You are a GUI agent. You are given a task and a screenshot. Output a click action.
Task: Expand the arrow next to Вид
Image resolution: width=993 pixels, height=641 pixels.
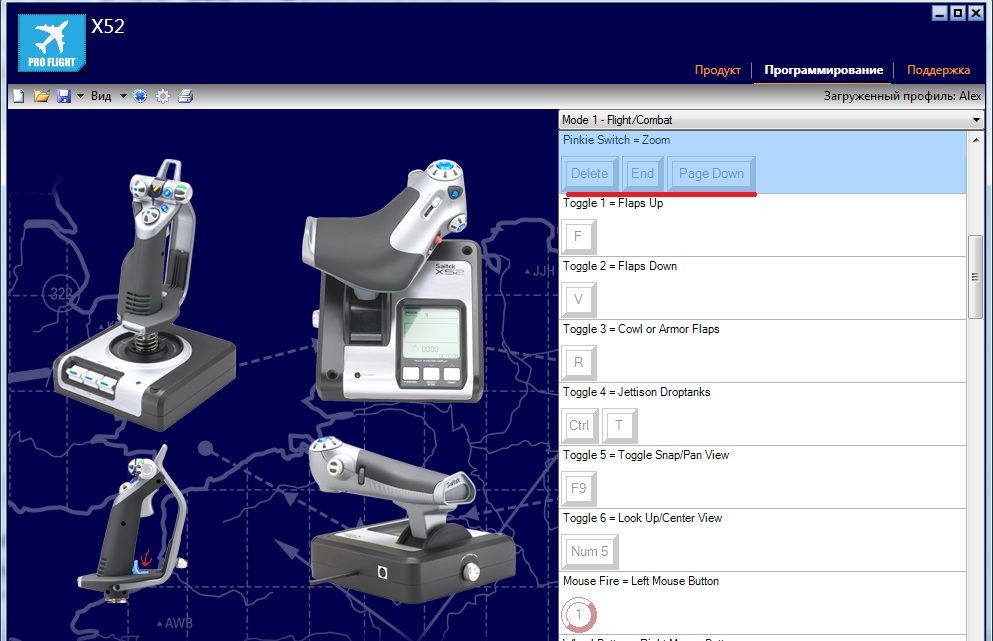coord(123,96)
